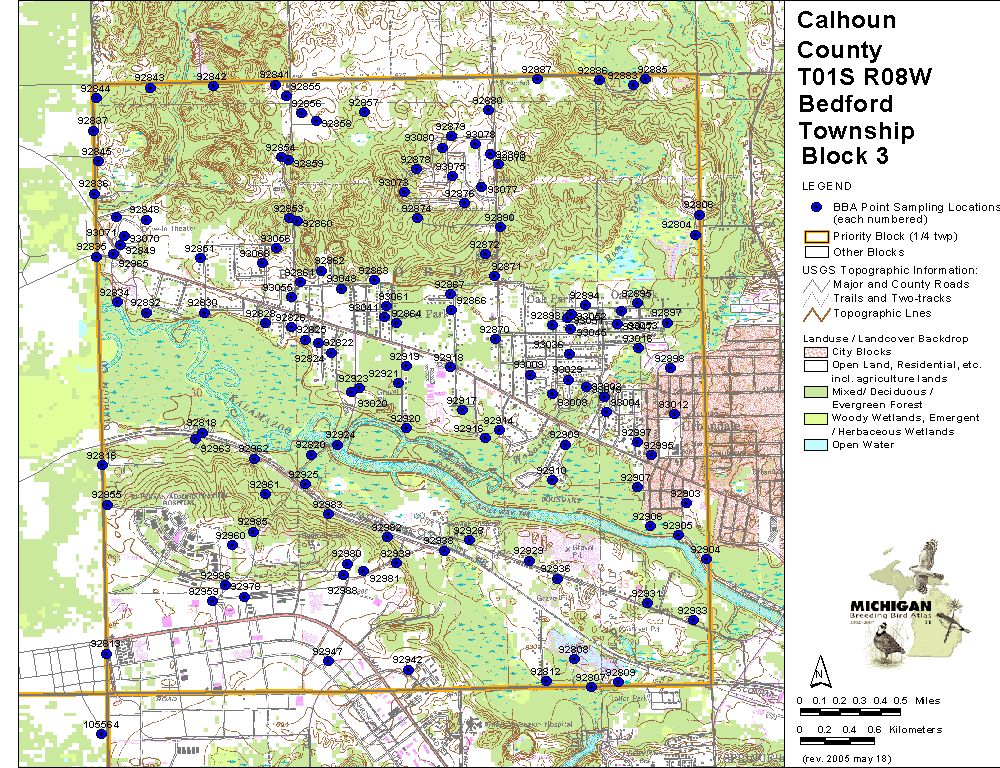Select sampling location 92942
This screenshot has width=1000, height=768.
click(x=408, y=670)
